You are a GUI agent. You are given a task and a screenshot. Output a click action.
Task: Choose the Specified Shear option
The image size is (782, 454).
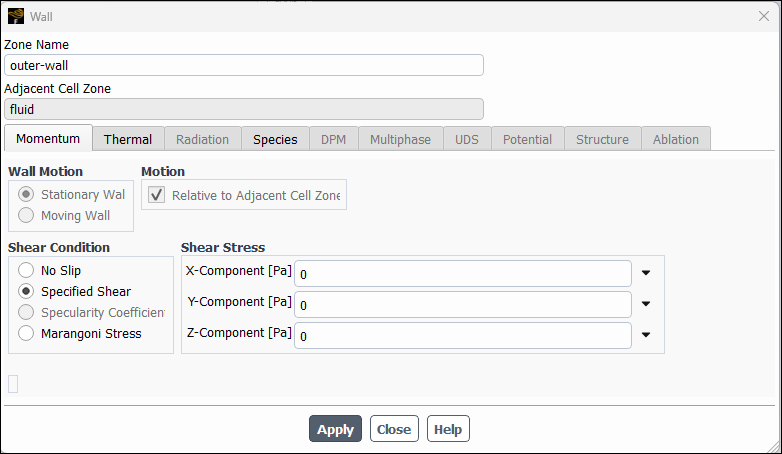coord(26,292)
